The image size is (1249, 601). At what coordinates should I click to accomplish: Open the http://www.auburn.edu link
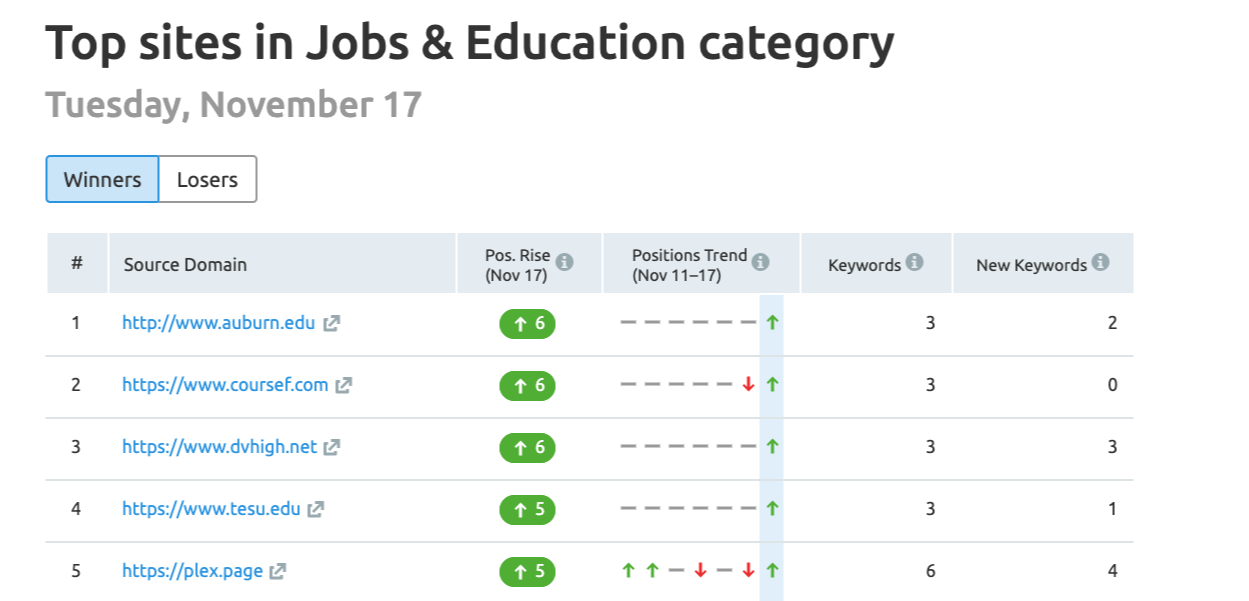218,323
